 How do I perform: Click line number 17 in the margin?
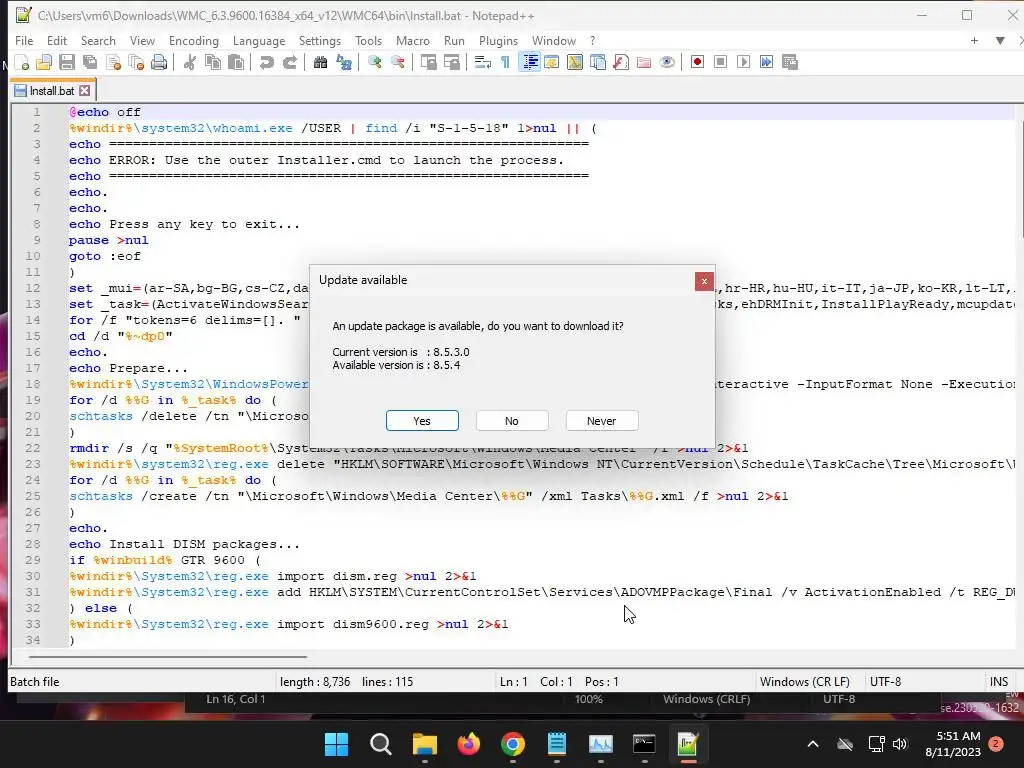click(x=33, y=368)
